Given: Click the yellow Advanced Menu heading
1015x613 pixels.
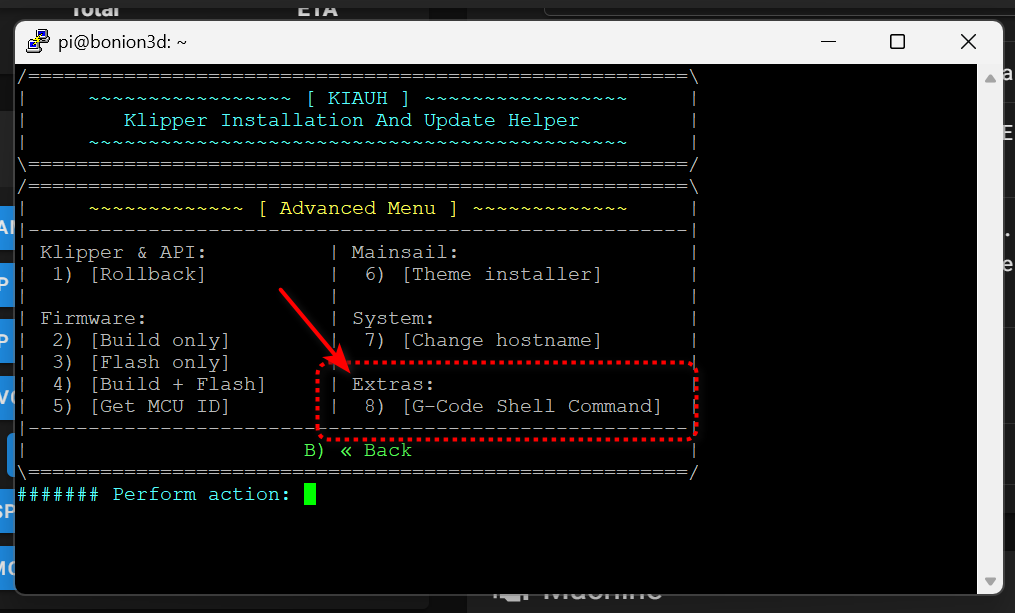Looking at the screenshot, I should (357, 208).
